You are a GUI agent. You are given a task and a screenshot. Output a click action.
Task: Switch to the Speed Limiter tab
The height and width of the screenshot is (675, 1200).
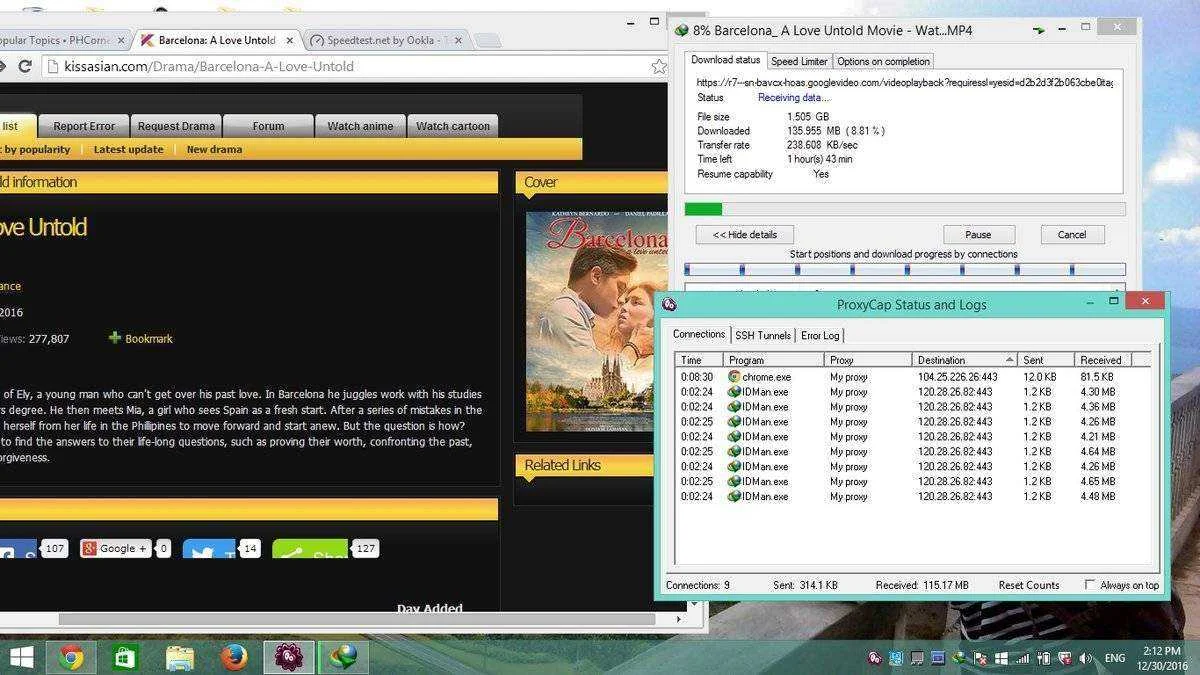pyautogui.click(x=798, y=61)
